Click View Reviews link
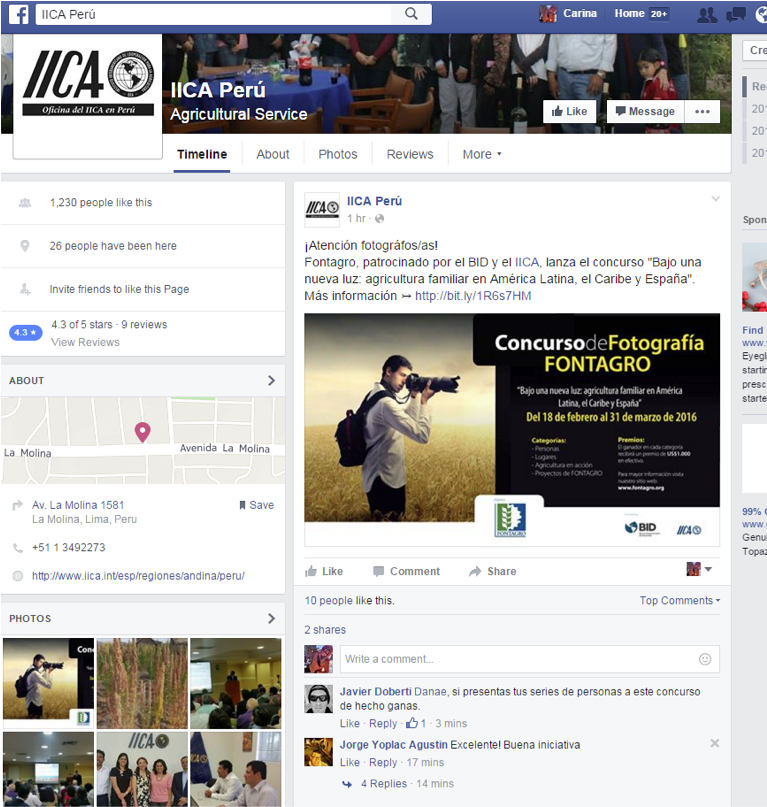 pos(85,342)
